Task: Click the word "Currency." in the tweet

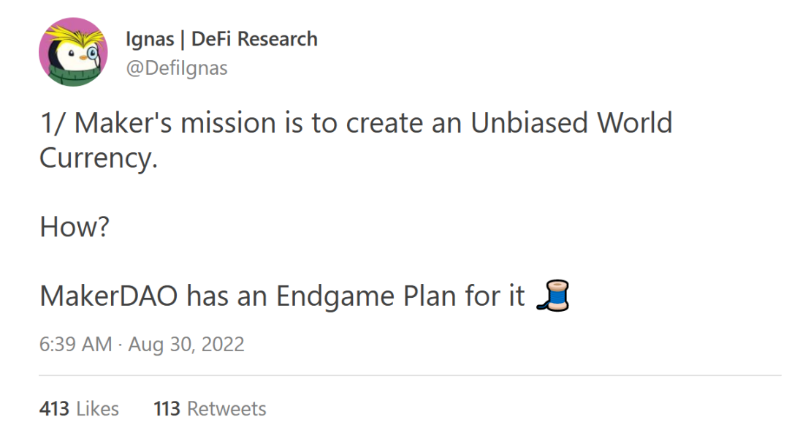Action: [99, 159]
